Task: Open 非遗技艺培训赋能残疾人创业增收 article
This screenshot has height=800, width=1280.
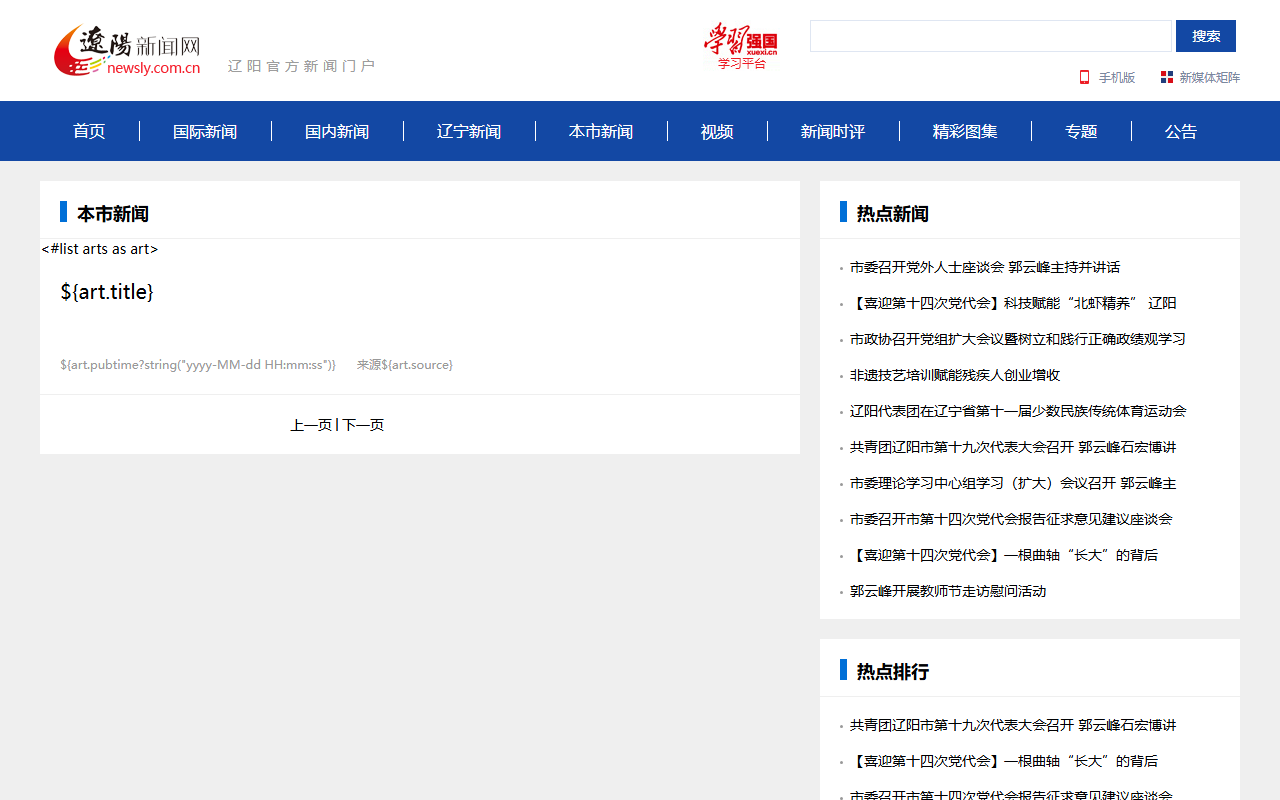Action: click(x=955, y=375)
